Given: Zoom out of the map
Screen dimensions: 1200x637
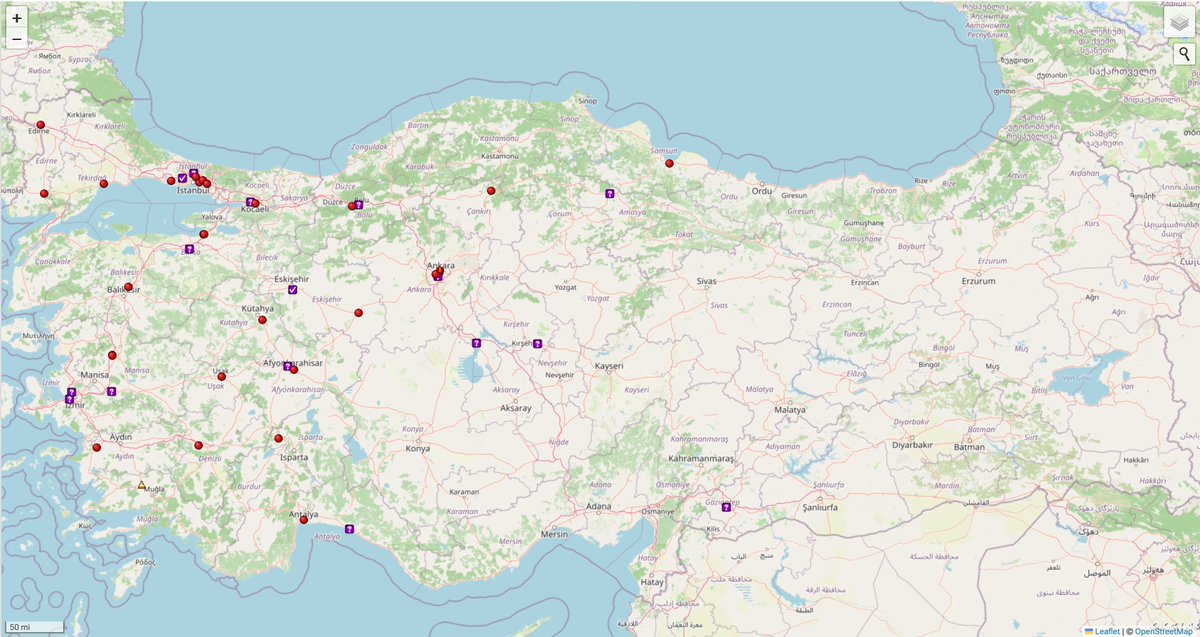Looking at the screenshot, I should (x=17, y=40).
